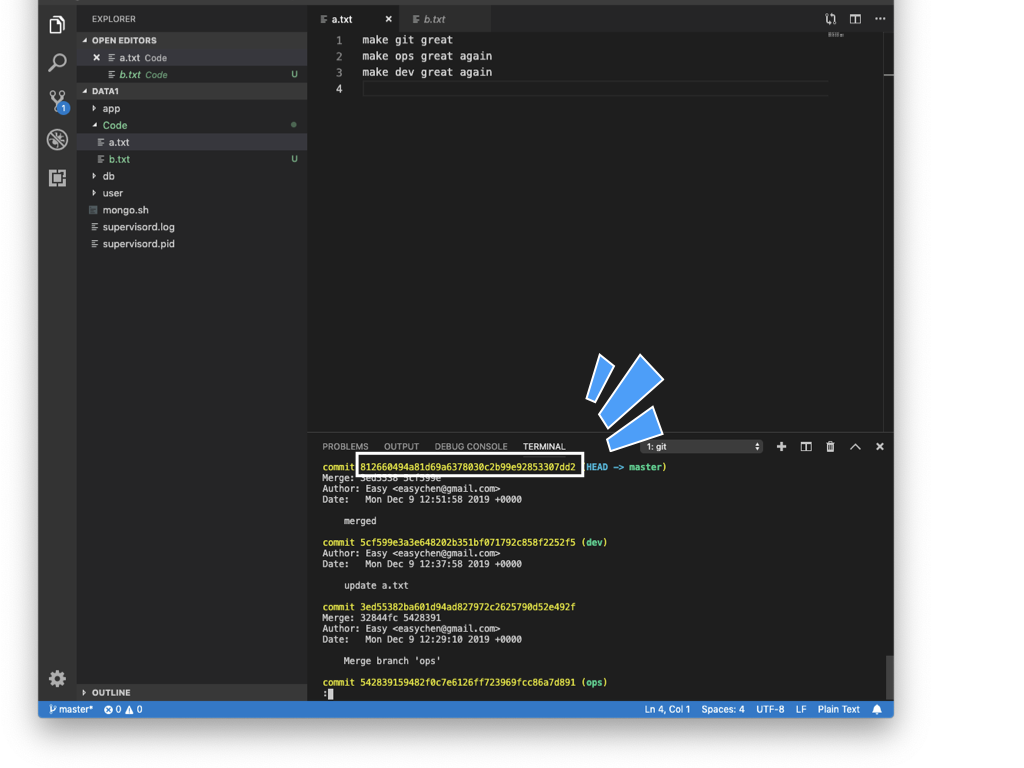Open the Debug view in activity bar
The height and width of the screenshot is (768, 1024).
point(57,139)
